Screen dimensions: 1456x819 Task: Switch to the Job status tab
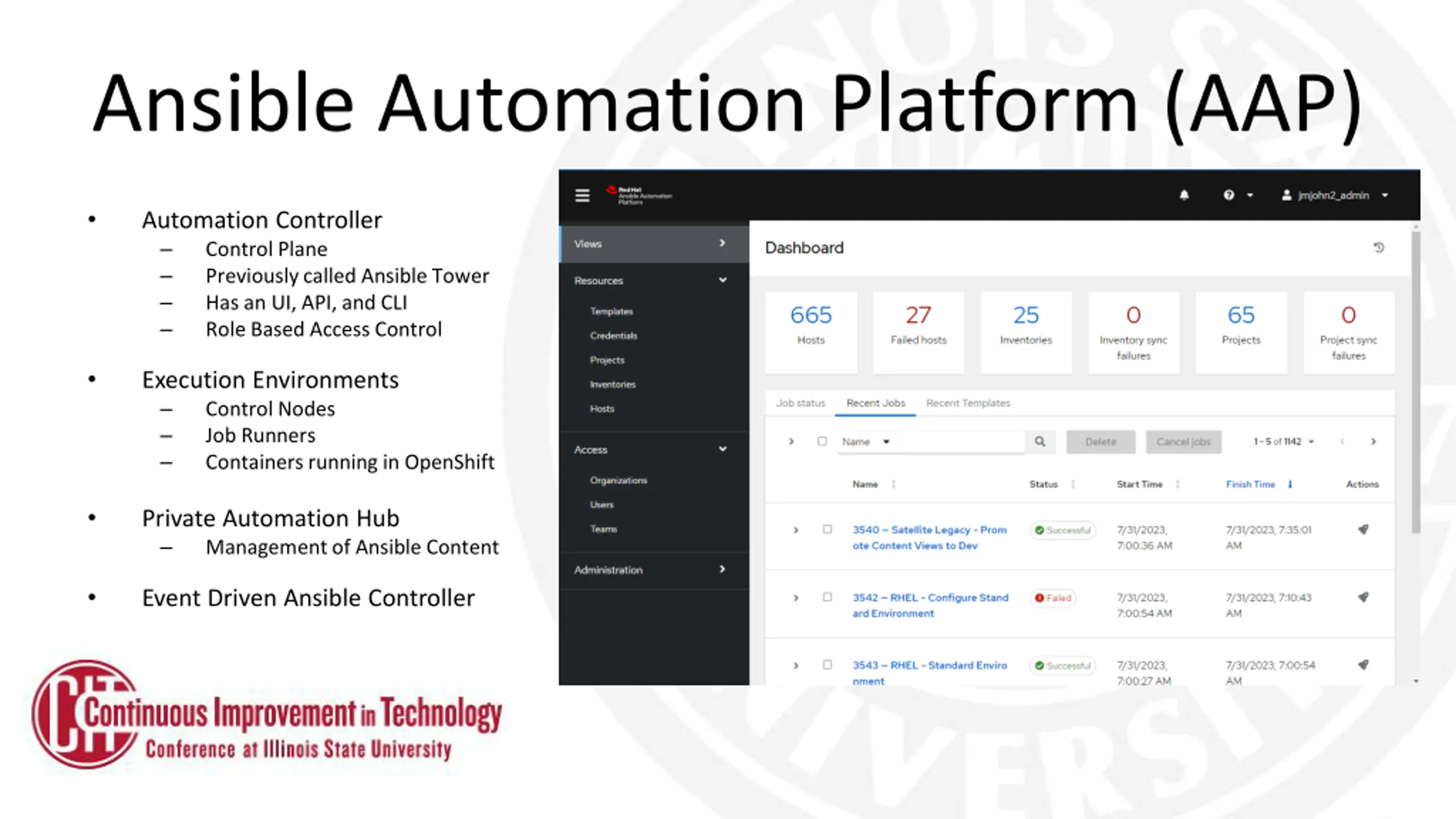800,403
